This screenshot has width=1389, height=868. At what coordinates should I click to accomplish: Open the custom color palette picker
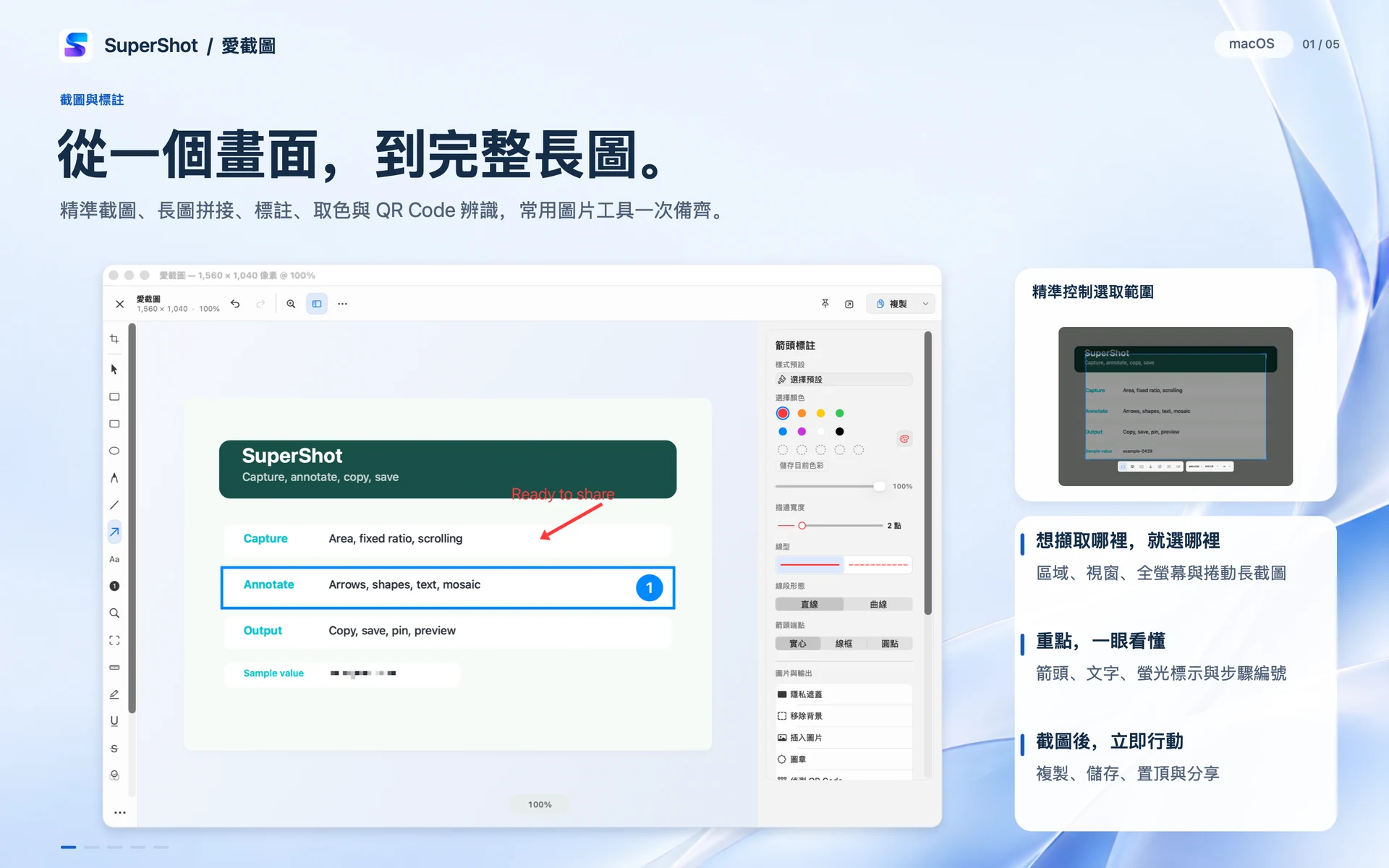tap(904, 438)
